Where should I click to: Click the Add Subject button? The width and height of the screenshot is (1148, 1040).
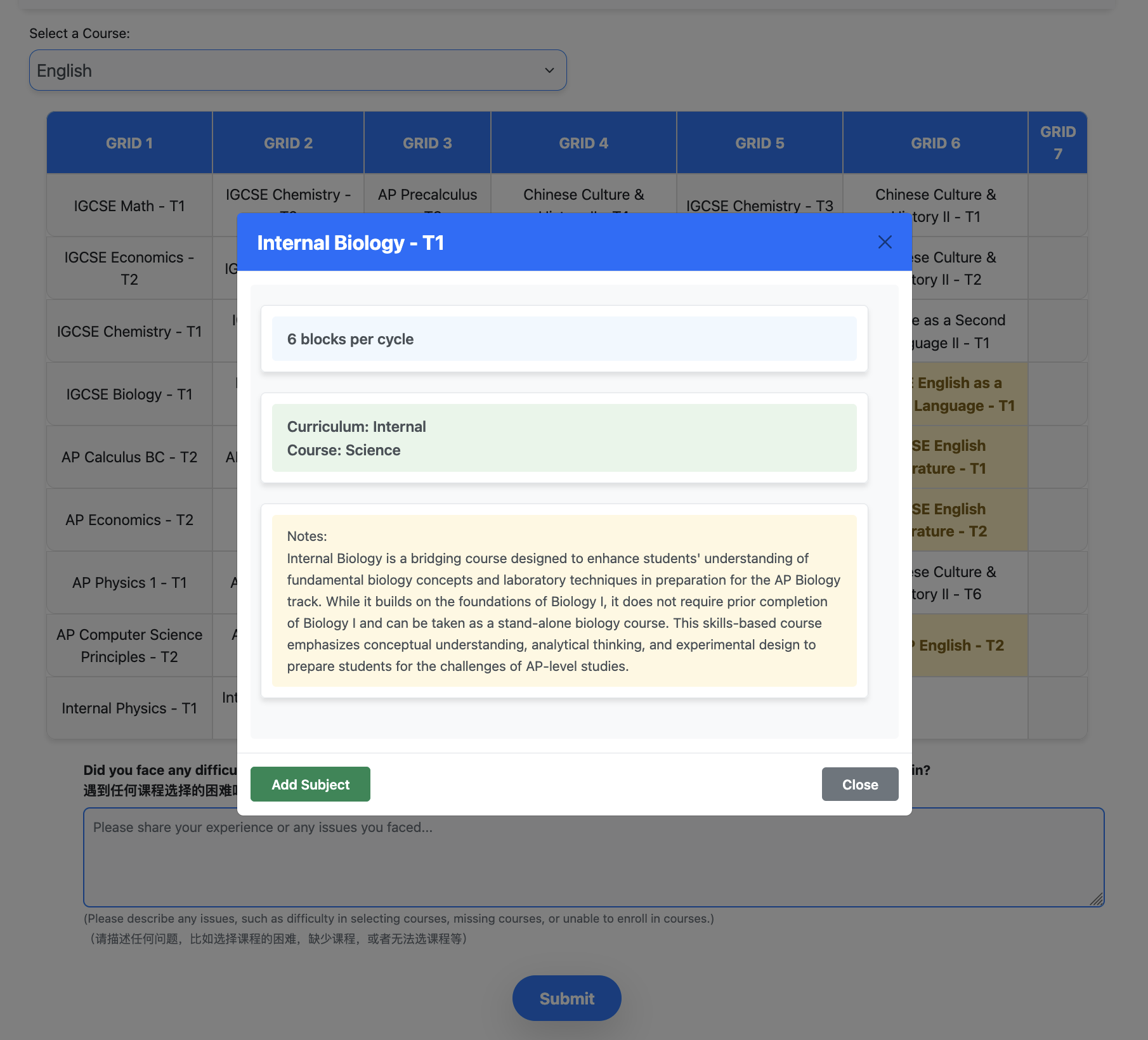tap(310, 784)
